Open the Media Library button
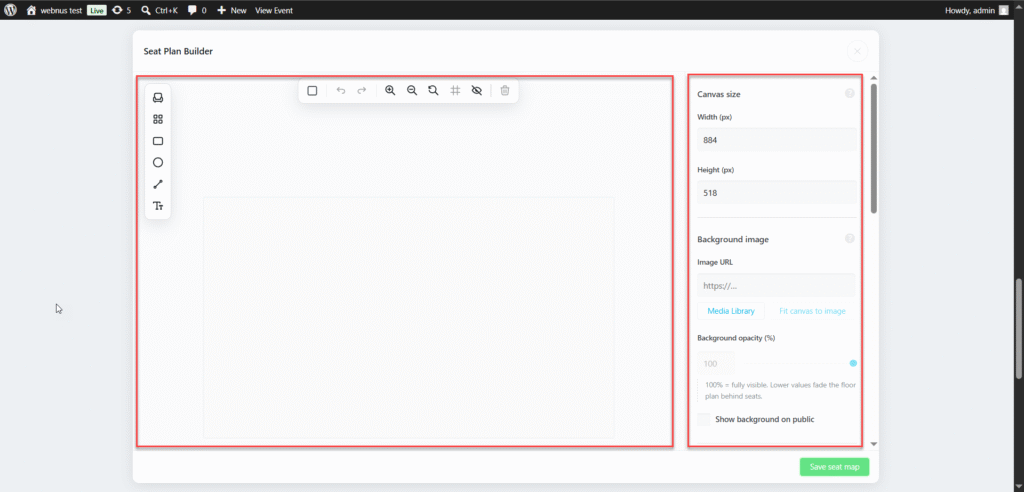Screen dimensions: 1024x492 pos(731,311)
